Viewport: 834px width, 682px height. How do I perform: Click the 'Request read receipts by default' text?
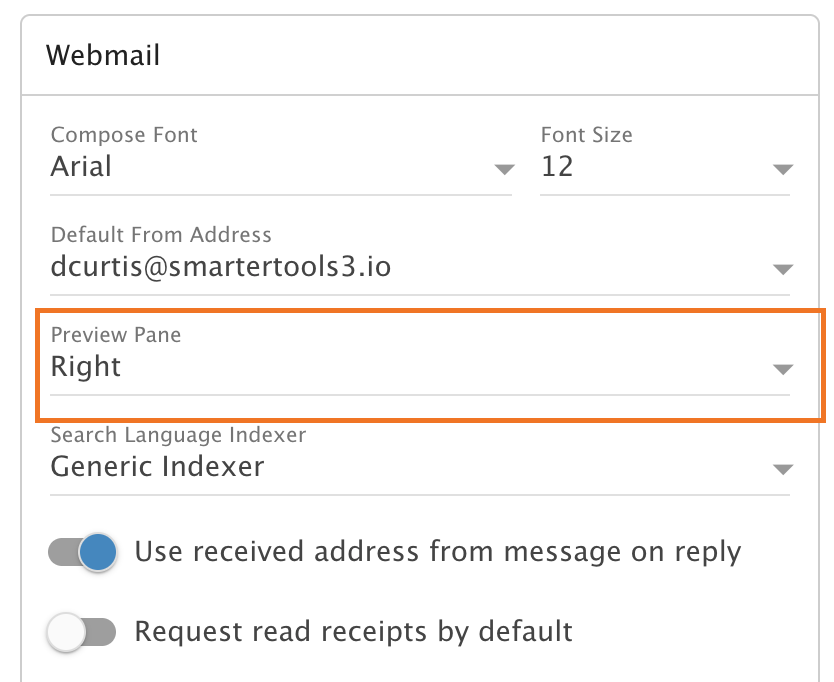353,632
